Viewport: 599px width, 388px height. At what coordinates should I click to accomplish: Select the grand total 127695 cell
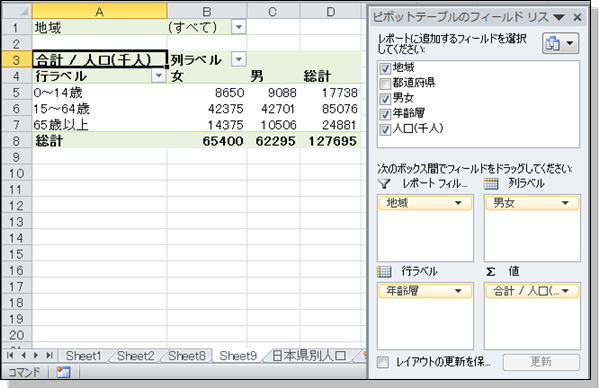pyautogui.click(x=331, y=141)
